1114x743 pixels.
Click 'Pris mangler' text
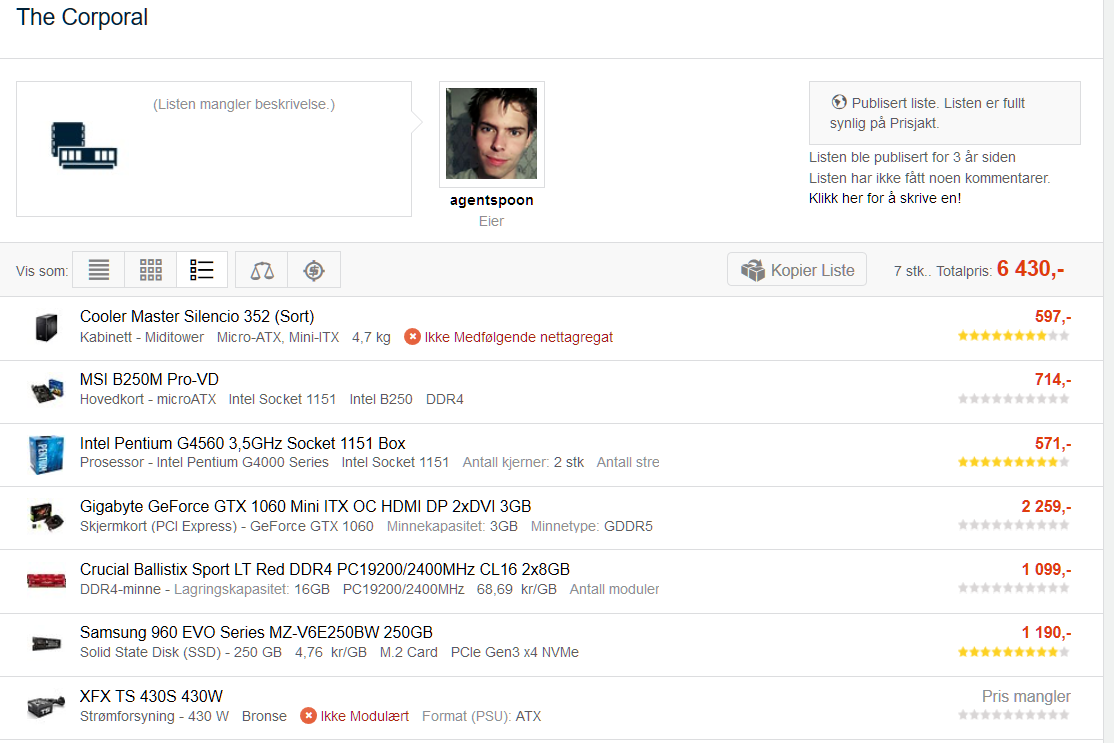tap(1026, 696)
